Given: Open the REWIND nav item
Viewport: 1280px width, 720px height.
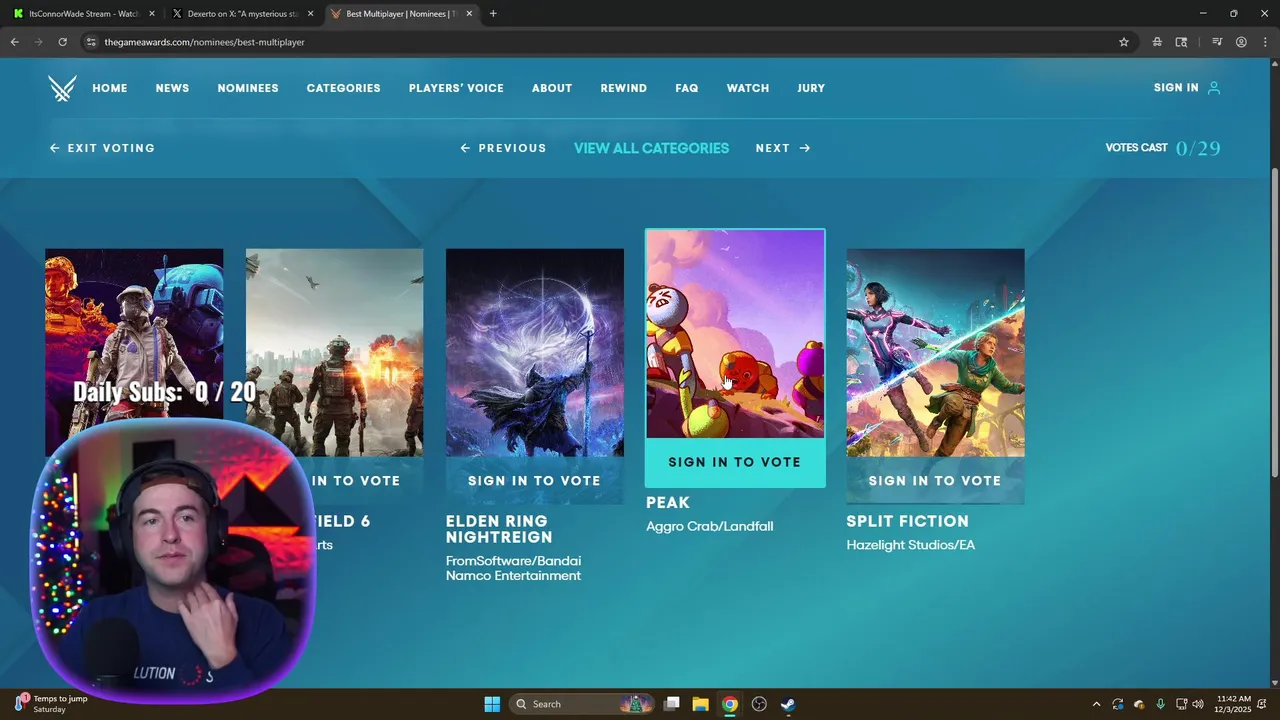Looking at the screenshot, I should [x=624, y=88].
